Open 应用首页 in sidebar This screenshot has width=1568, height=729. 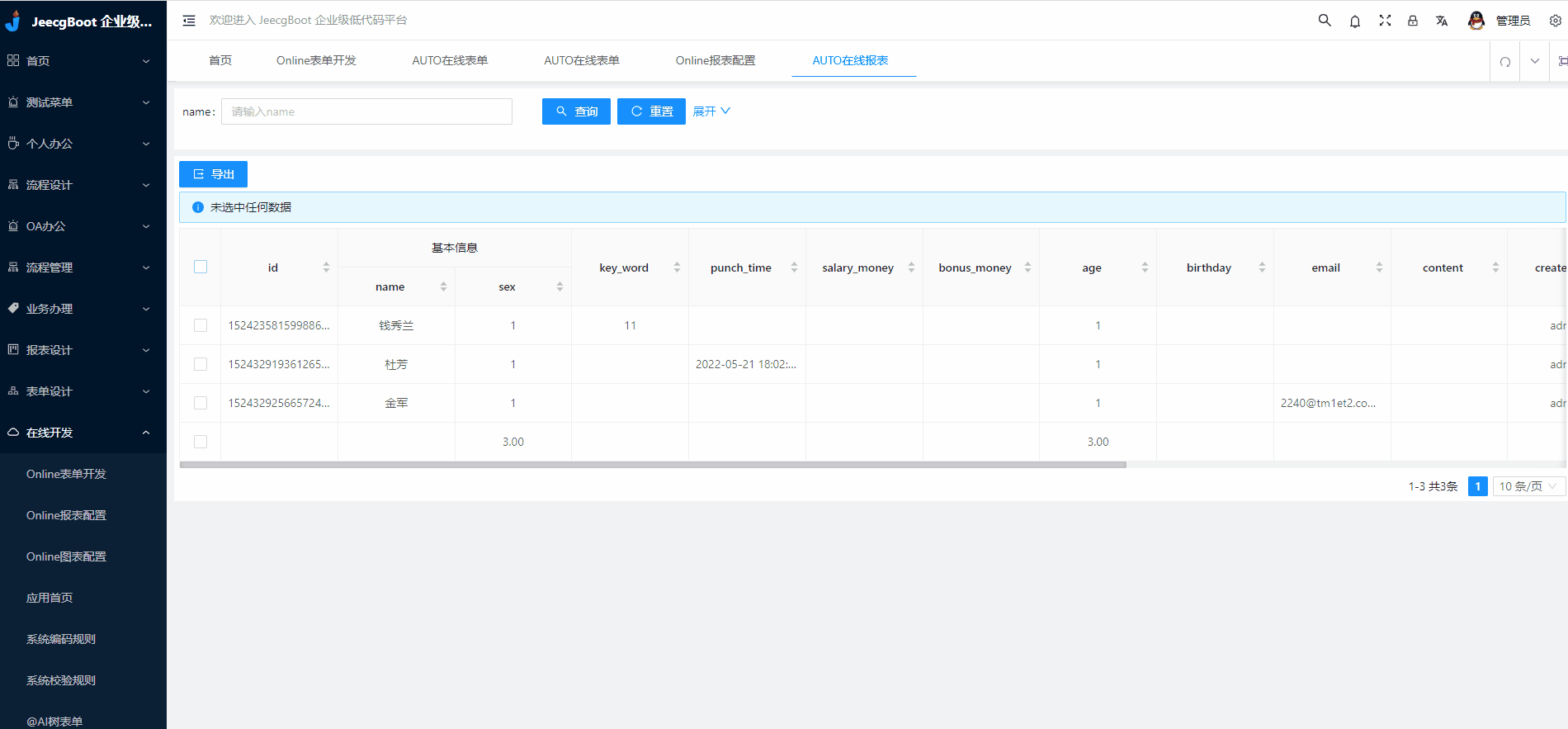[50, 598]
